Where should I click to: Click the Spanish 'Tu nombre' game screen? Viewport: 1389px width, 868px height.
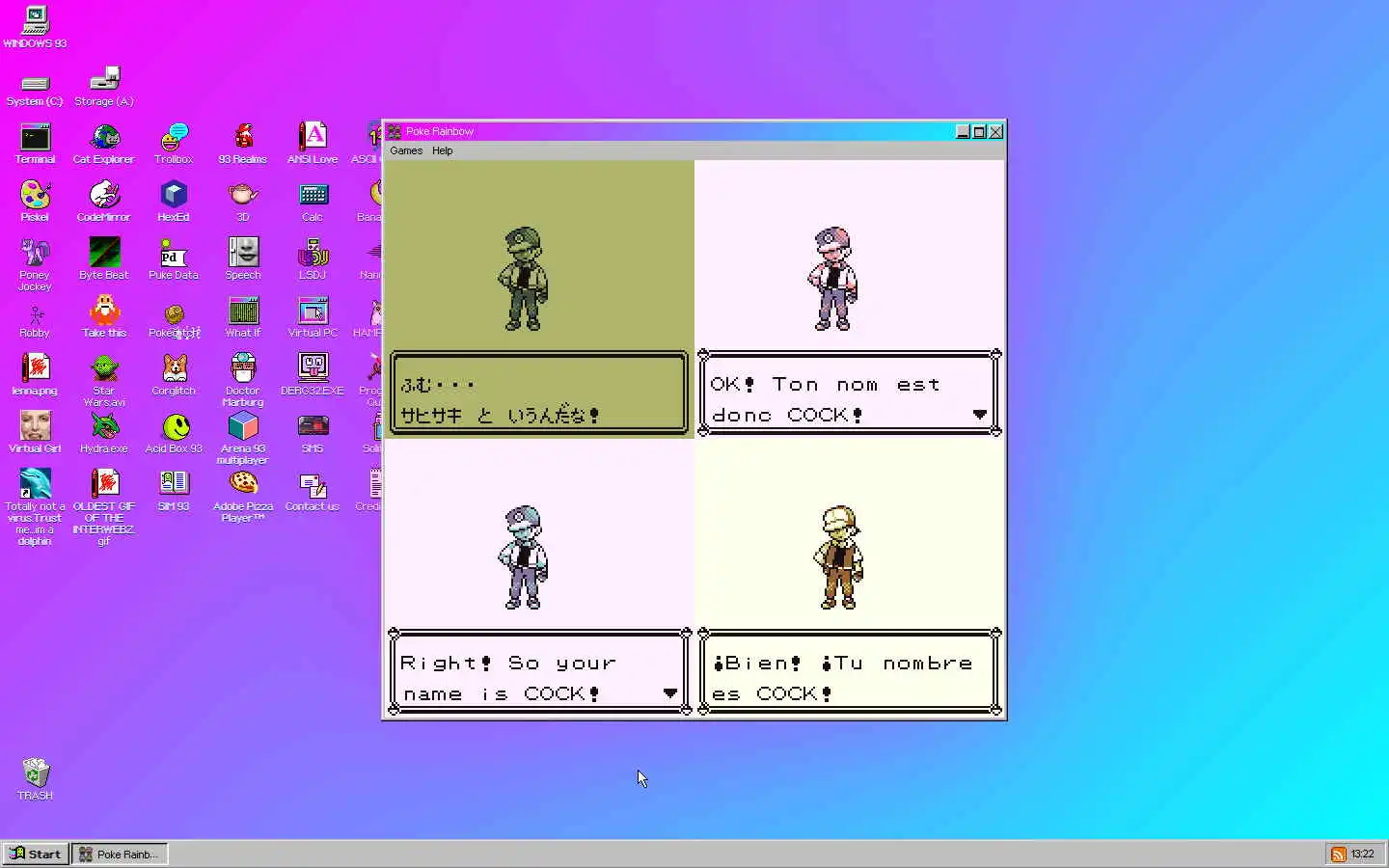tap(850, 578)
